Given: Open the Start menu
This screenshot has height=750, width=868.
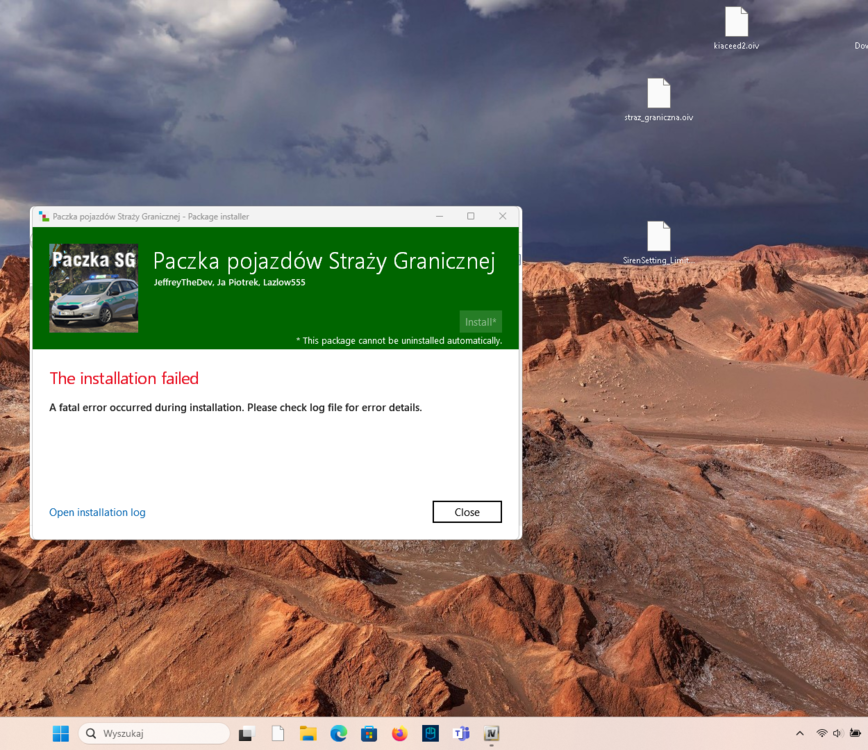Looking at the screenshot, I should (x=60, y=733).
